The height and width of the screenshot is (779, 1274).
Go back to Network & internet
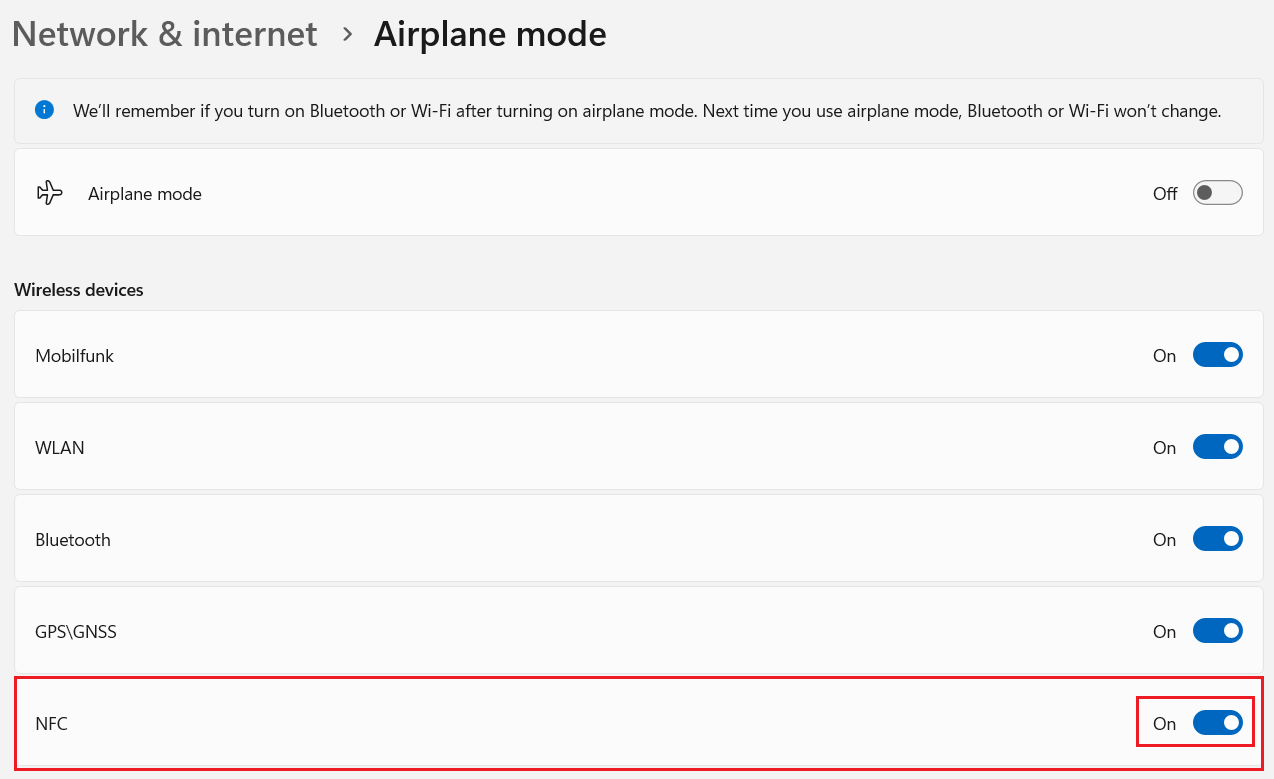click(165, 34)
